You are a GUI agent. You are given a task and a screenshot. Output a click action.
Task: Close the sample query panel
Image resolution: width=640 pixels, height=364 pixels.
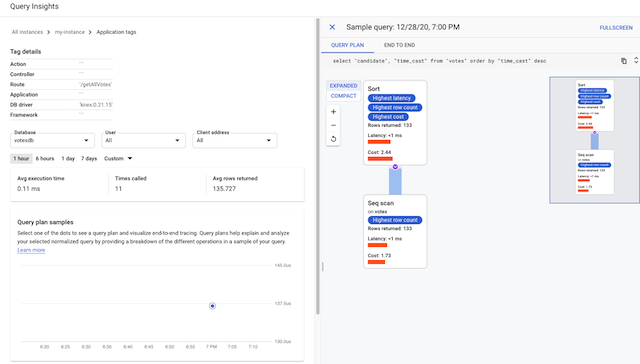point(332,27)
